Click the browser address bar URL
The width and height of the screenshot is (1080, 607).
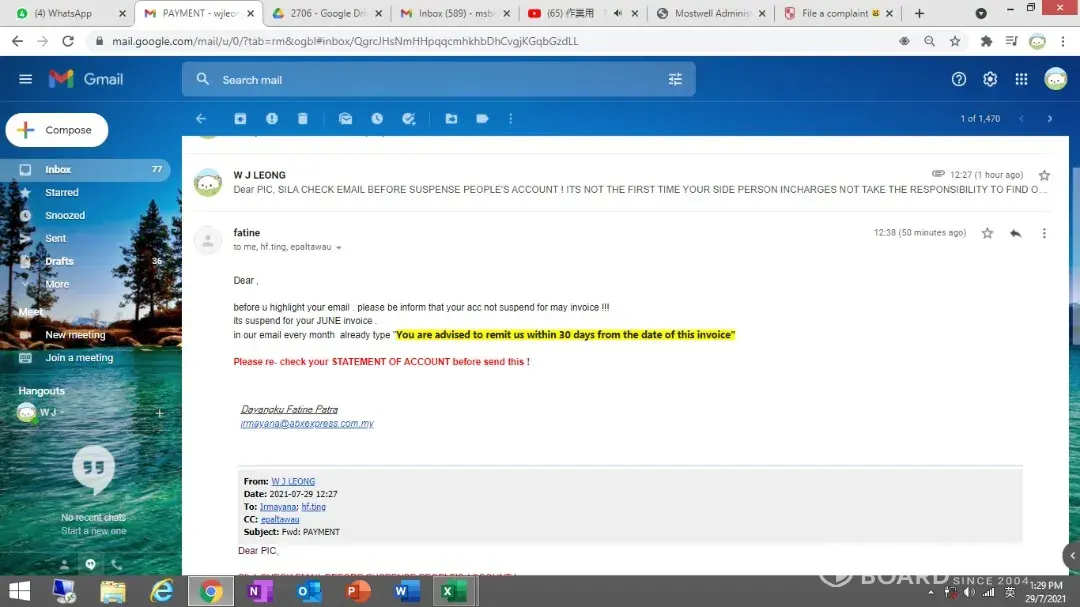click(x=344, y=41)
